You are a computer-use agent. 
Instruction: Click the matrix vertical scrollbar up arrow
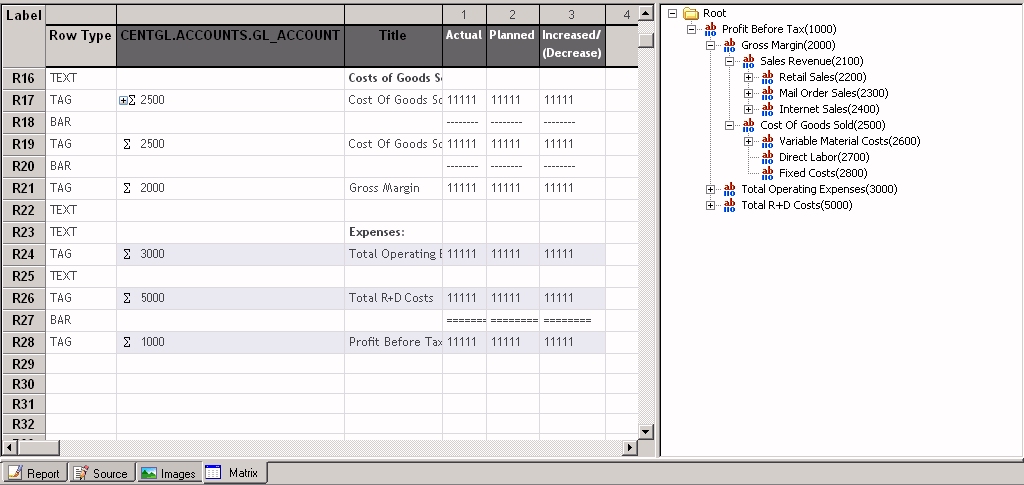tap(646, 12)
